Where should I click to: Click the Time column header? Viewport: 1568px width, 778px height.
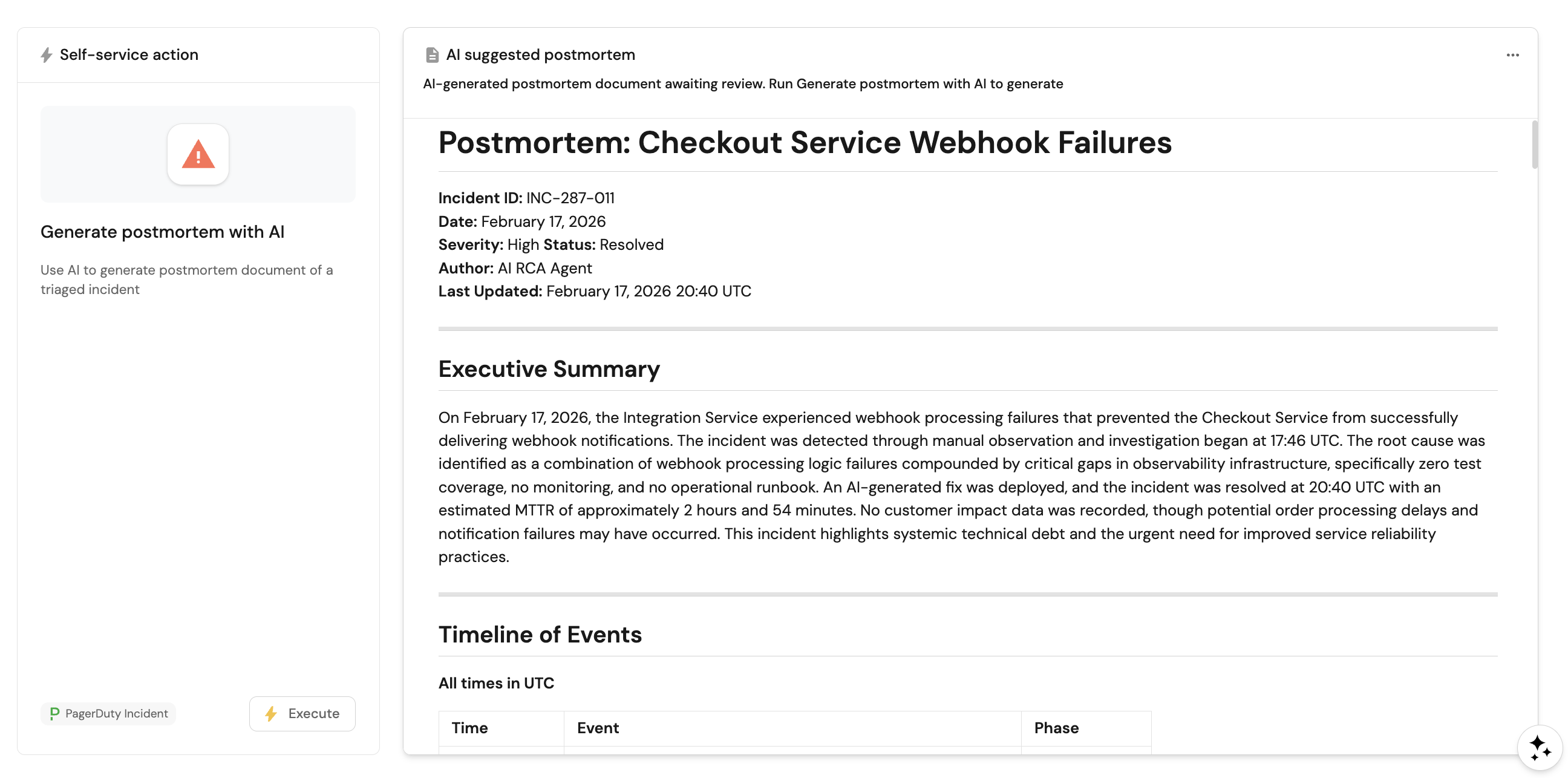pyautogui.click(x=469, y=728)
